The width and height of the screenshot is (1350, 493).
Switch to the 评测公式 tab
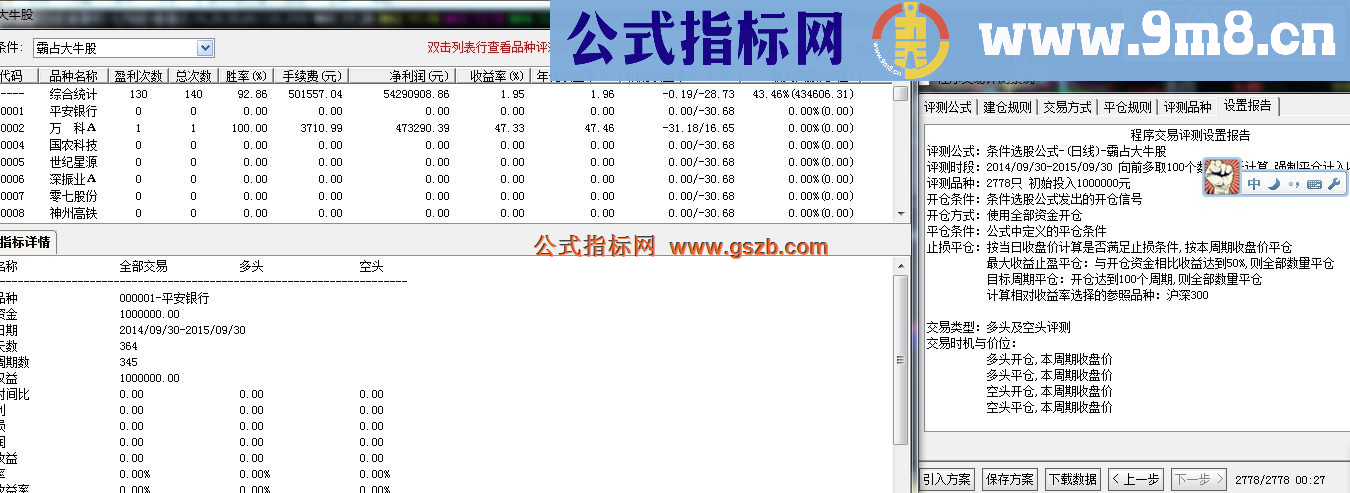948,107
